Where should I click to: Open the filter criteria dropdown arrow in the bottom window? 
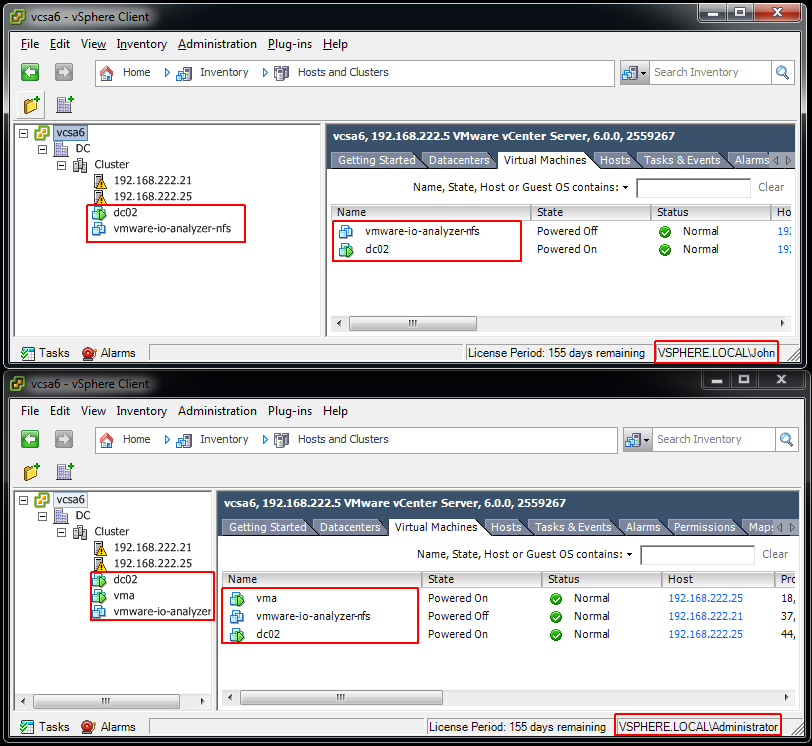(630, 554)
